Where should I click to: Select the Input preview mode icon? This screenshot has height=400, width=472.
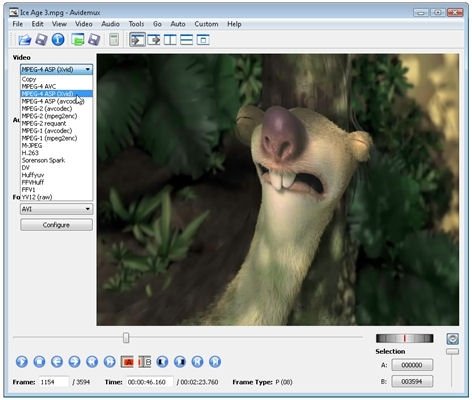coord(137,40)
